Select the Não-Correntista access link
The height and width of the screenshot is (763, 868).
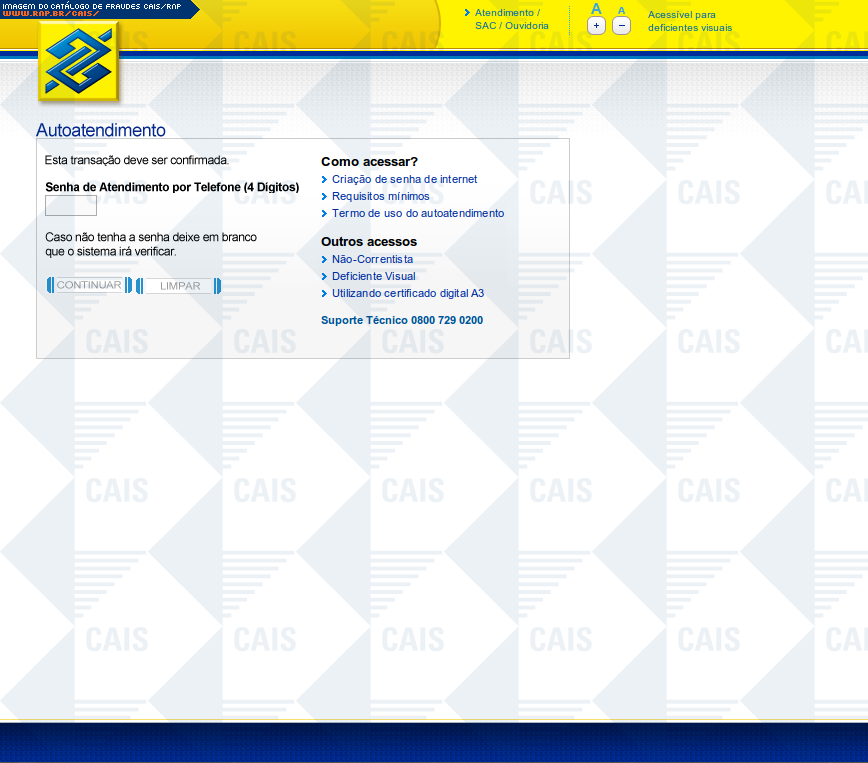[x=372, y=260]
